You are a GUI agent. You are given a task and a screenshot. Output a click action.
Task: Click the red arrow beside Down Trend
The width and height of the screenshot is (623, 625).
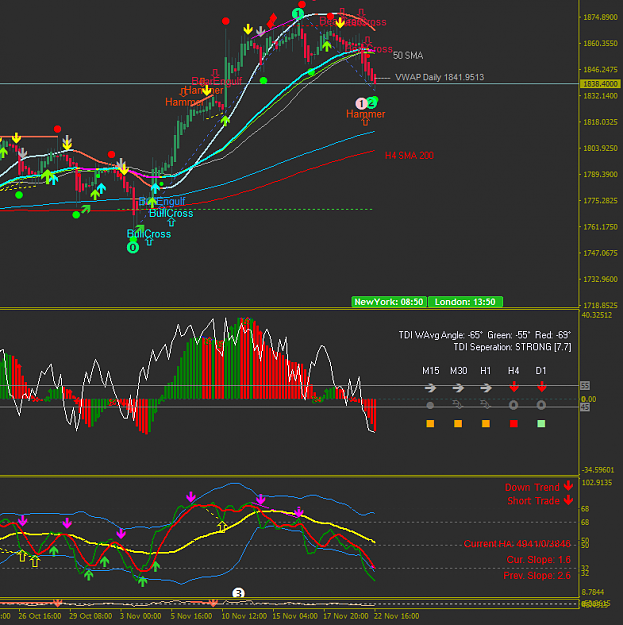pyautogui.click(x=568, y=486)
